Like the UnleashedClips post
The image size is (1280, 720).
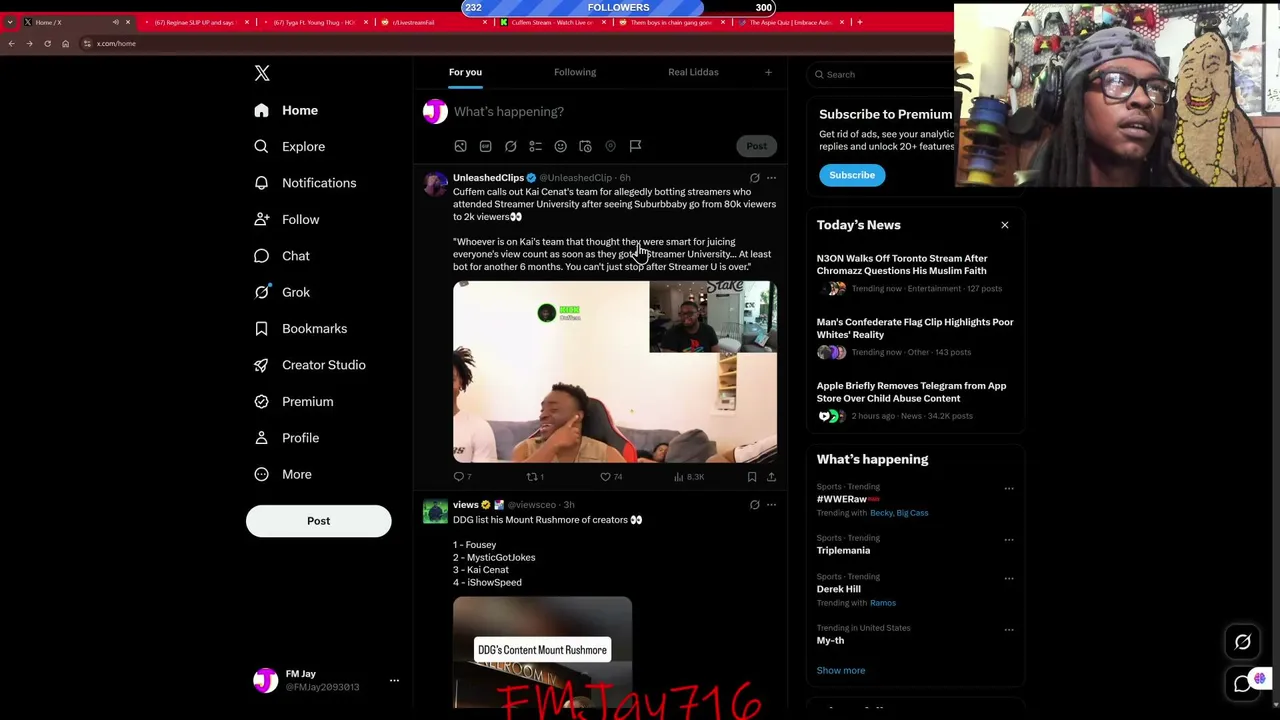[610, 477]
